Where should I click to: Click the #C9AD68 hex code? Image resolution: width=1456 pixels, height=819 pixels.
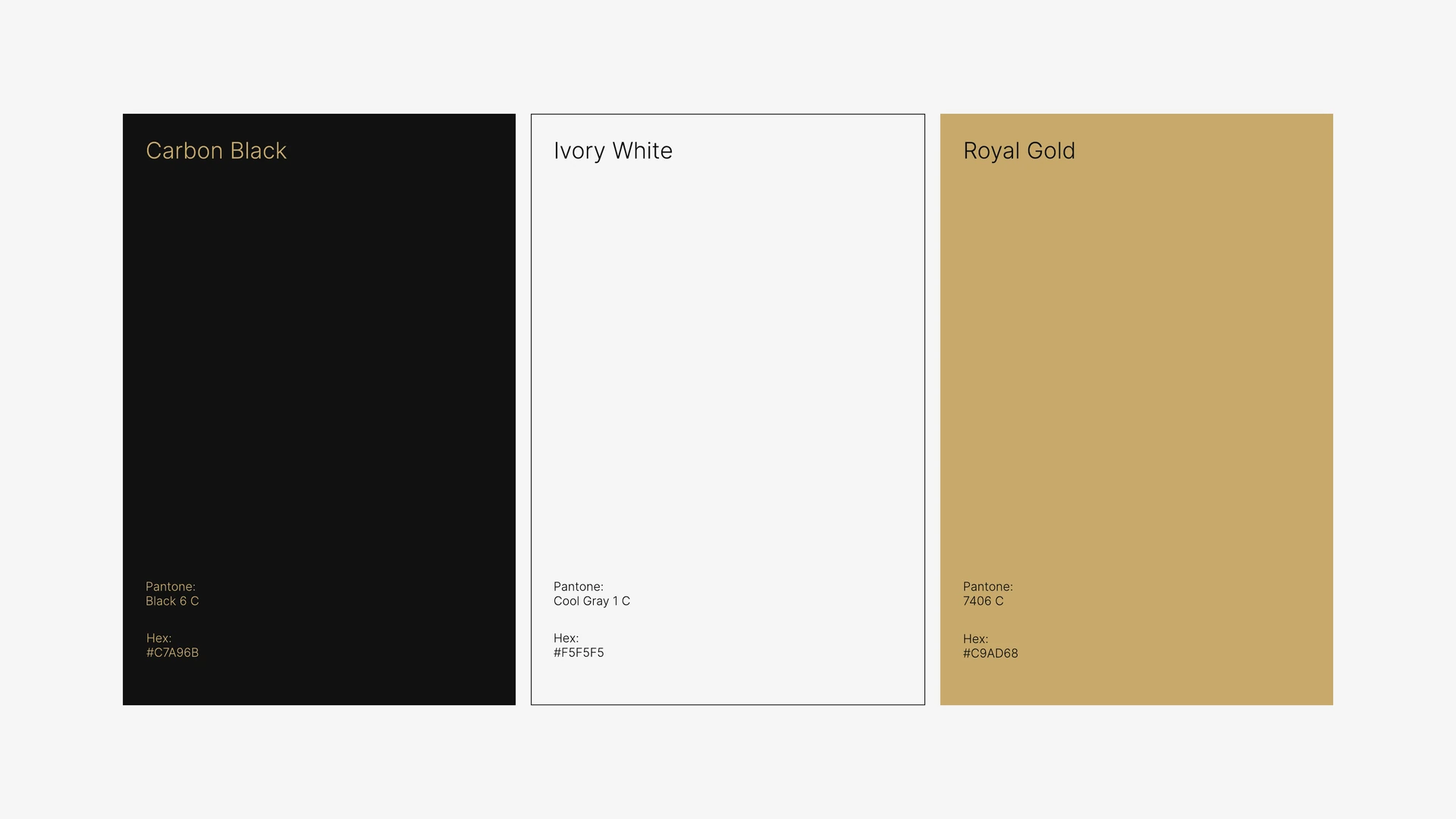(x=990, y=654)
